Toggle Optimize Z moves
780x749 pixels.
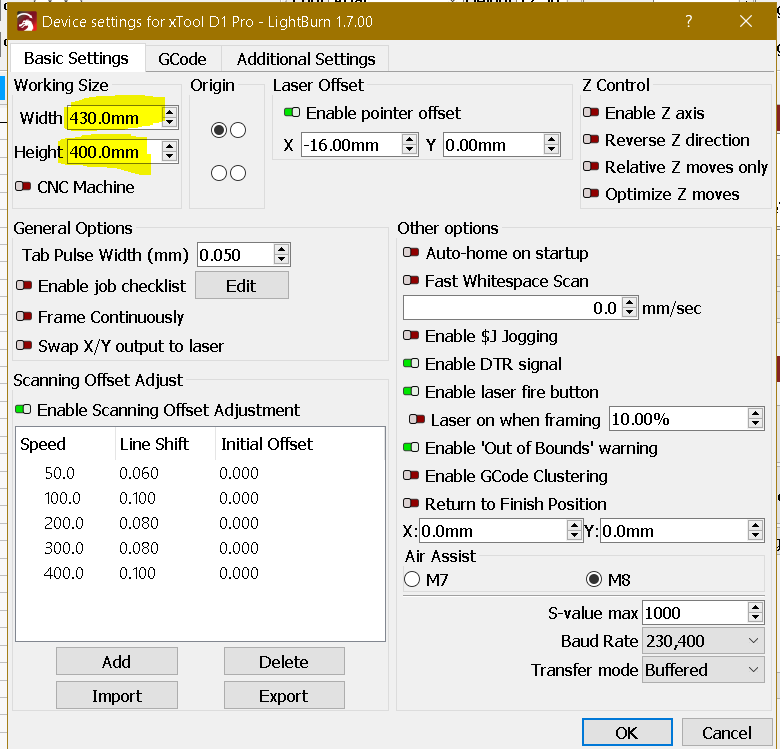click(591, 193)
